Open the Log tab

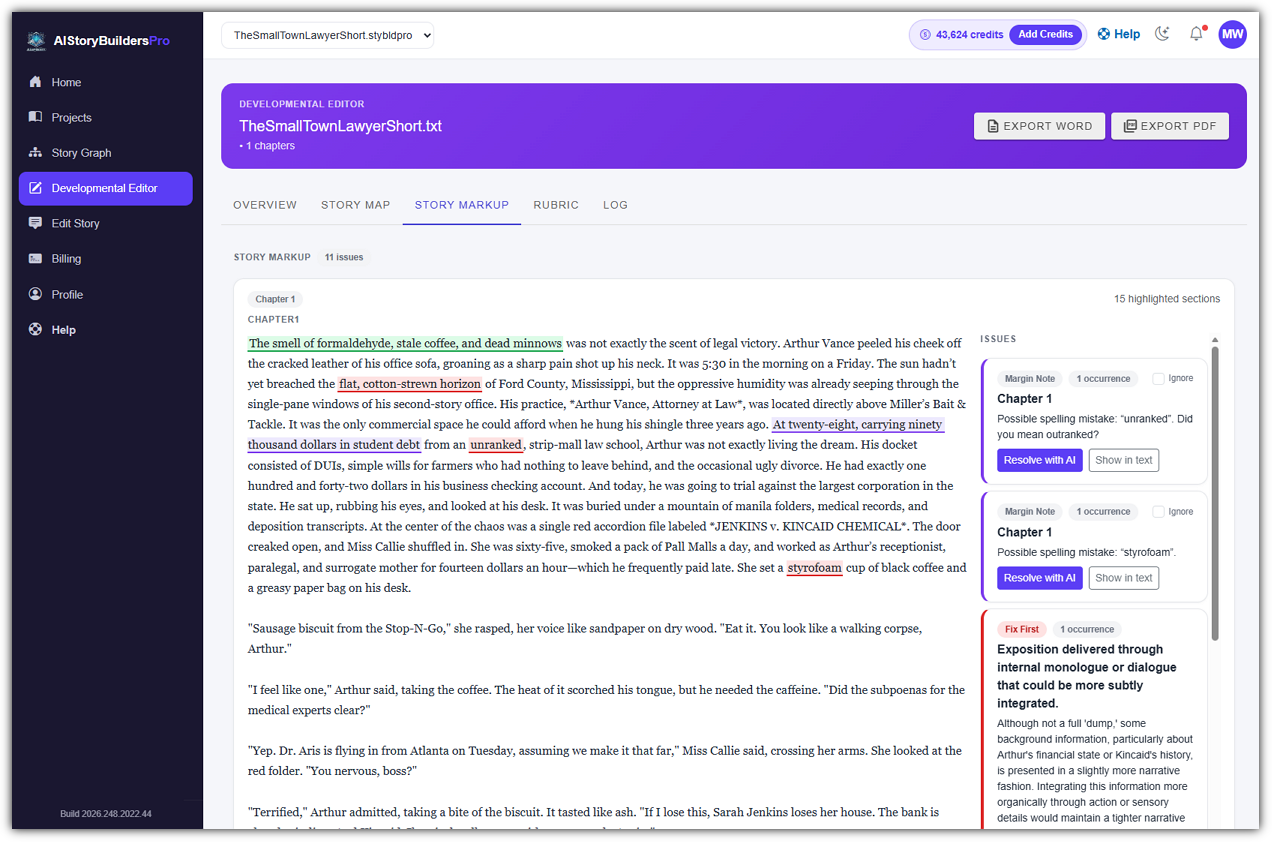tap(616, 205)
